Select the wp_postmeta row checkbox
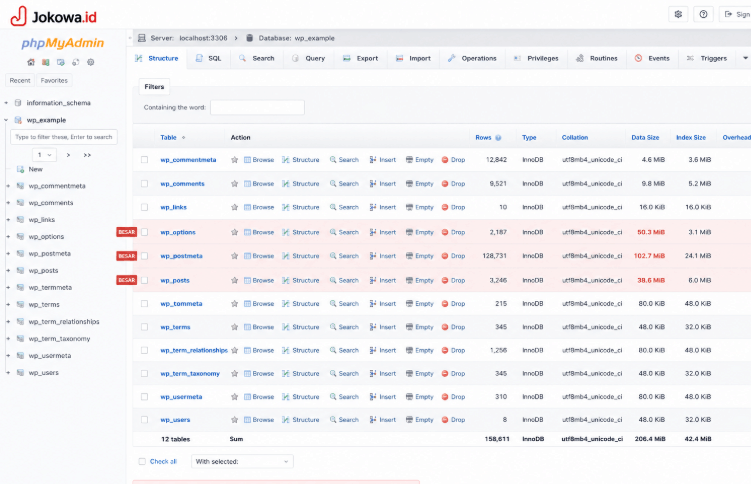 coord(144,256)
